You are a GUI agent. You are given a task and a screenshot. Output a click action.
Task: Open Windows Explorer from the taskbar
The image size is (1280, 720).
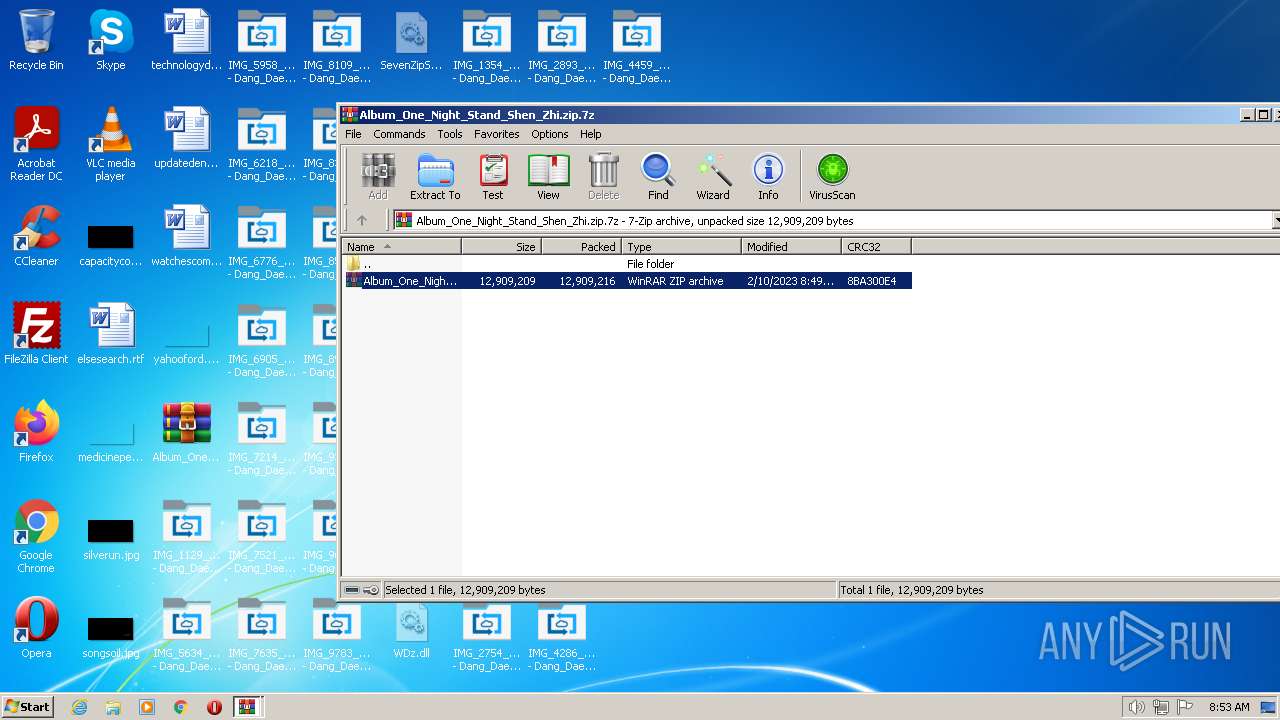113,707
